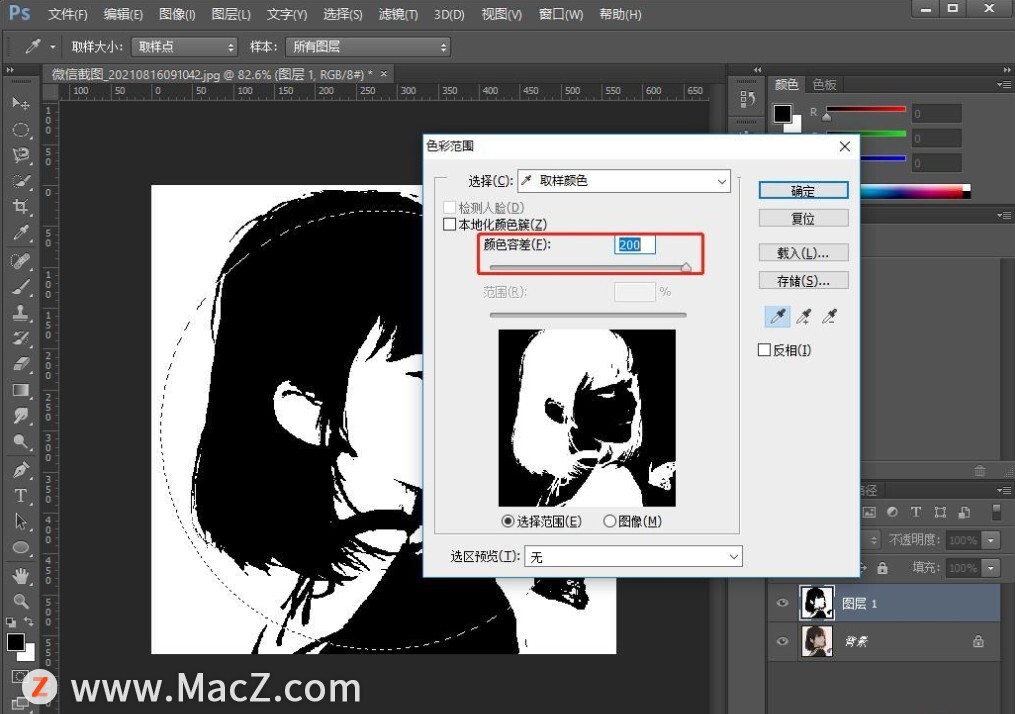Select the Smudge tool
This screenshot has height=714, width=1015.
[21, 416]
